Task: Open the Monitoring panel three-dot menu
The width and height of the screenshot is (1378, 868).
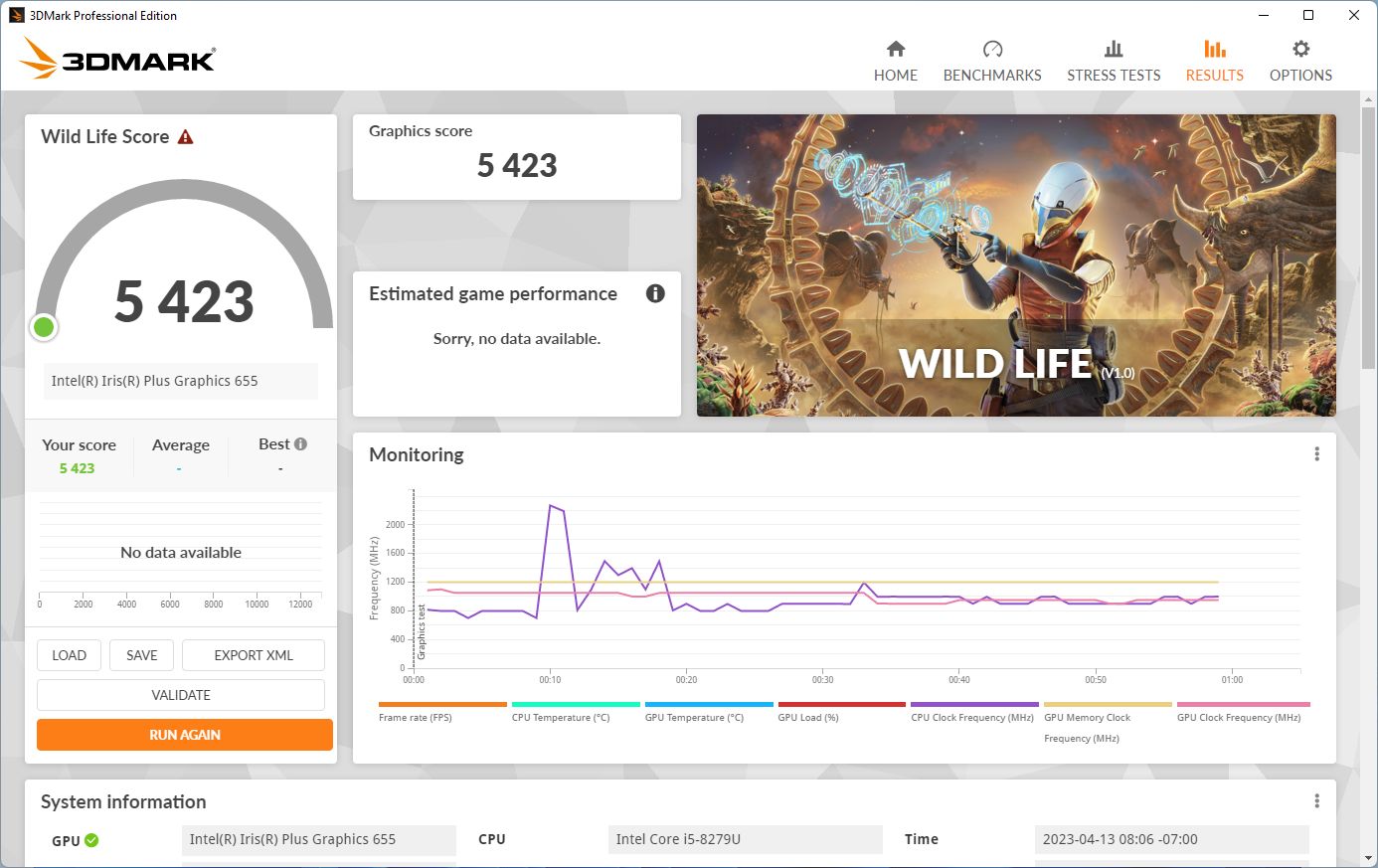Action: click(x=1316, y=454)
